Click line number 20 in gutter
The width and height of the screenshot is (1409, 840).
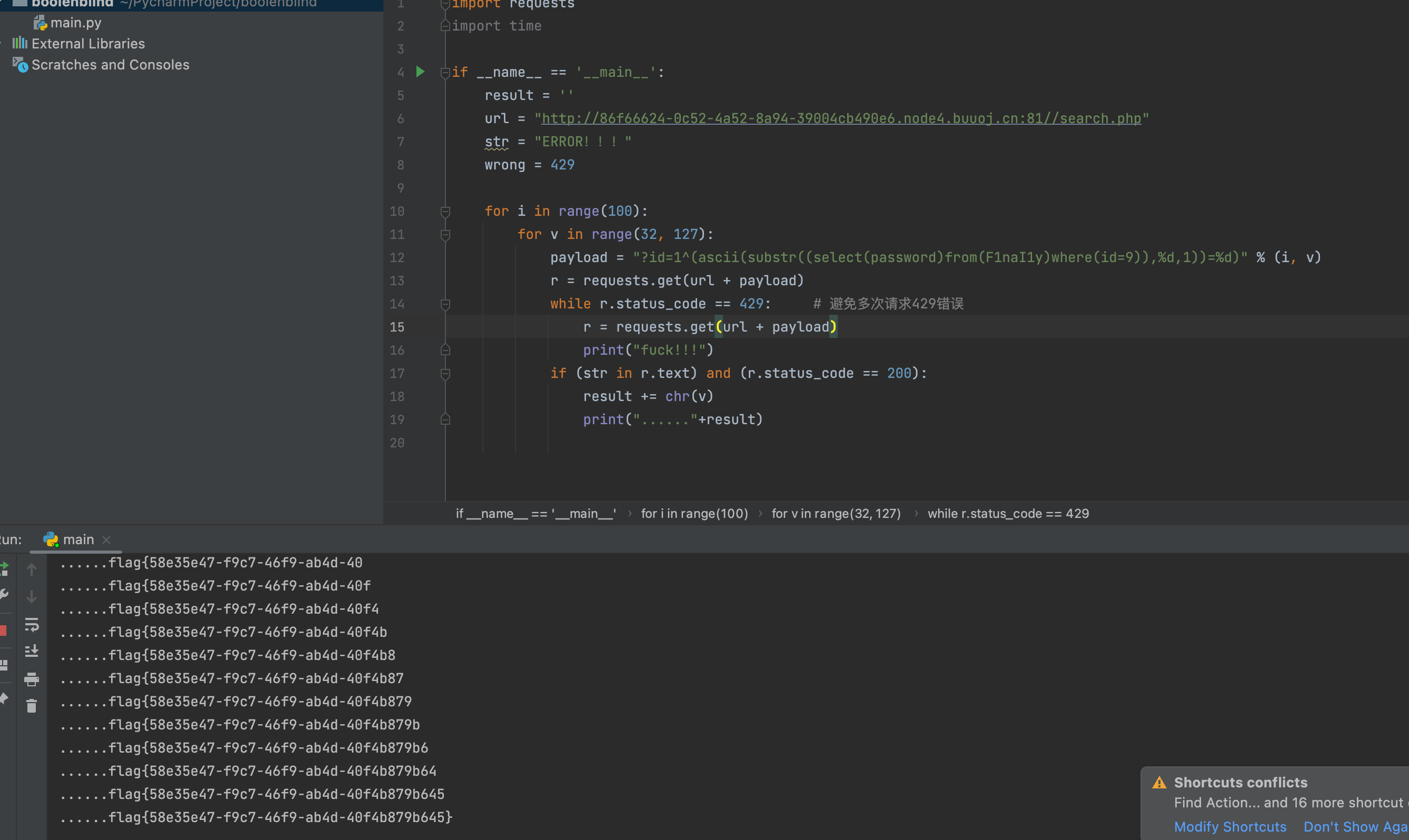point(398,443)
